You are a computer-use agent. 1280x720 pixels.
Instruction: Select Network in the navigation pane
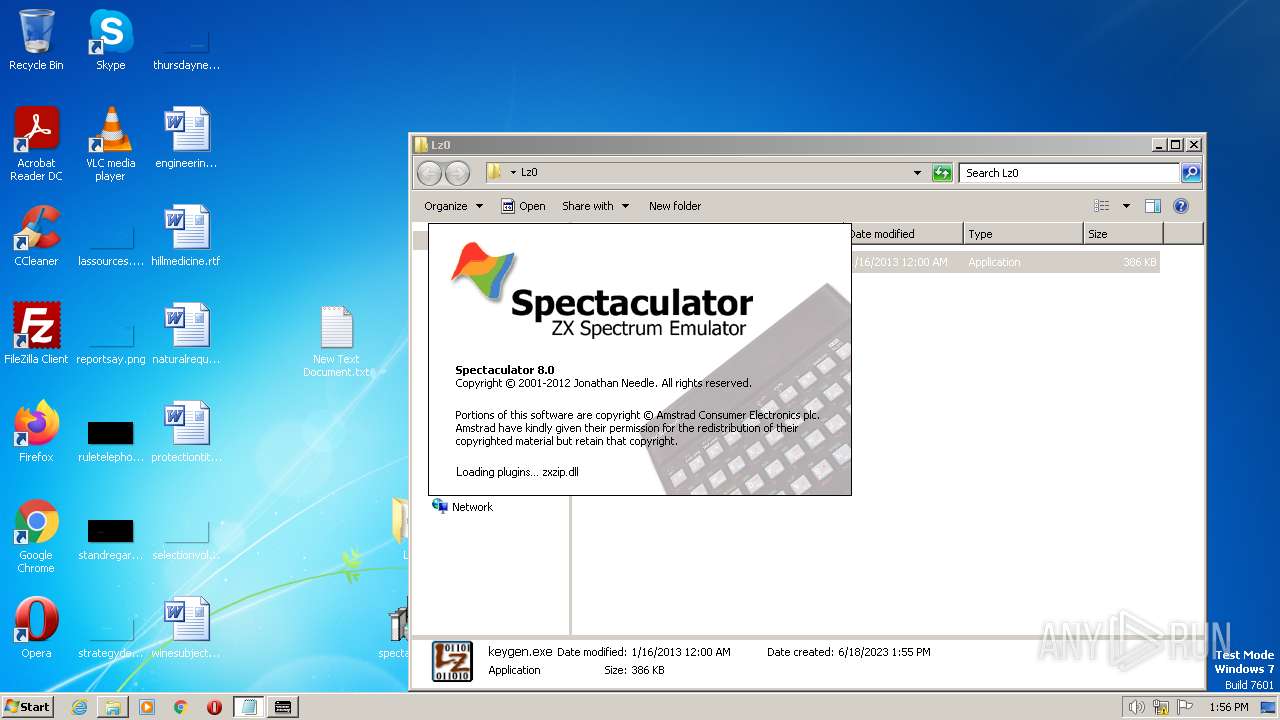pos(472,507)
